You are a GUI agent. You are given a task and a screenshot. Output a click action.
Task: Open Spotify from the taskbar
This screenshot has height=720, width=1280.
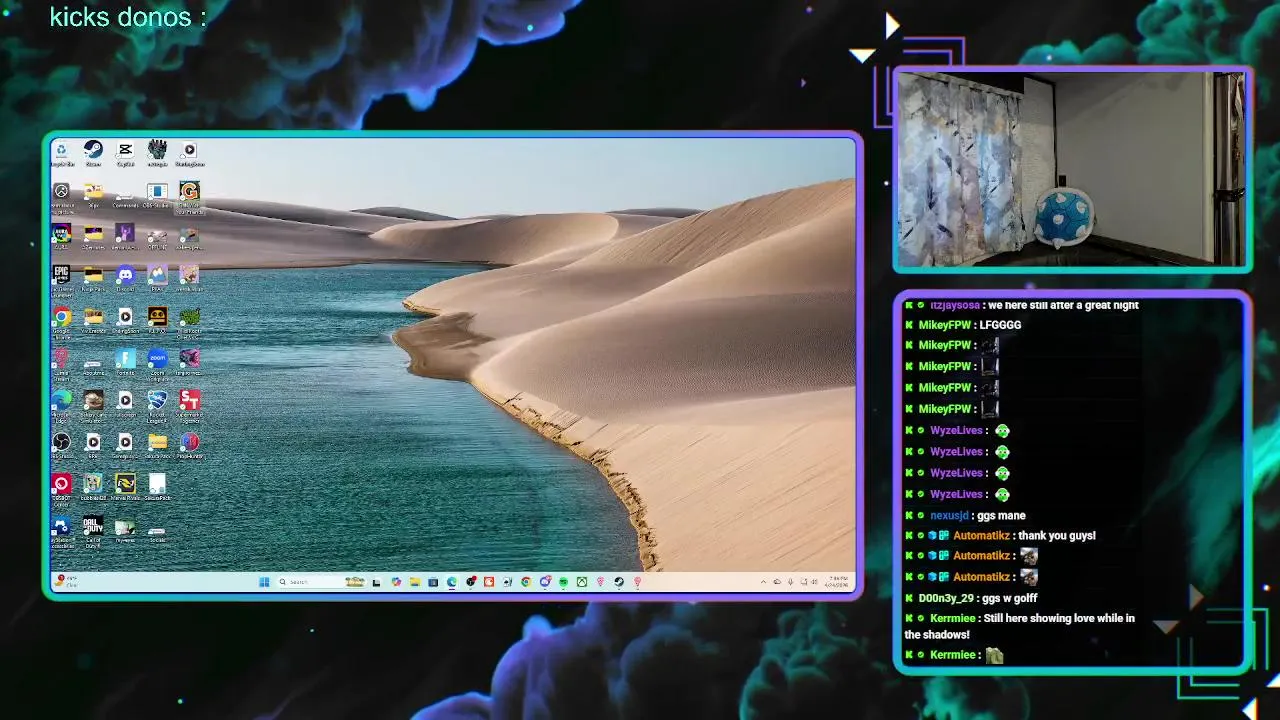pyautogui.click(x=563, y=582)
